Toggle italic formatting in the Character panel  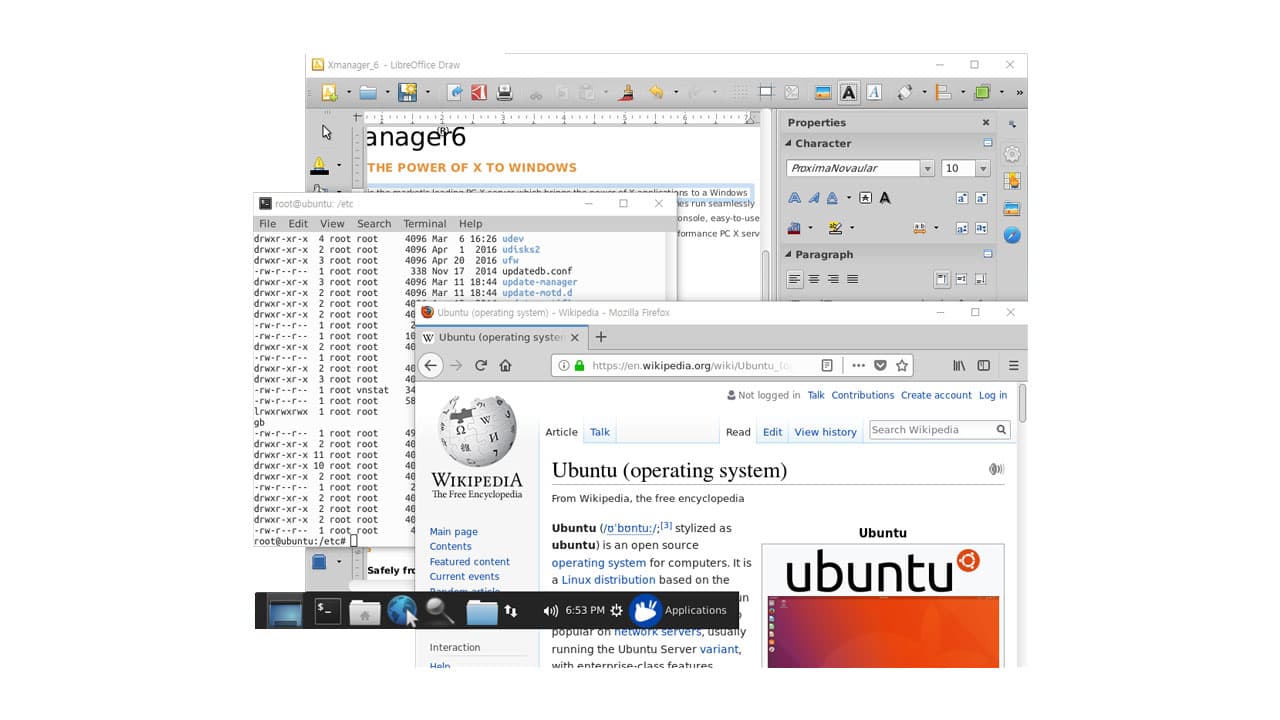tap(813, 197)
